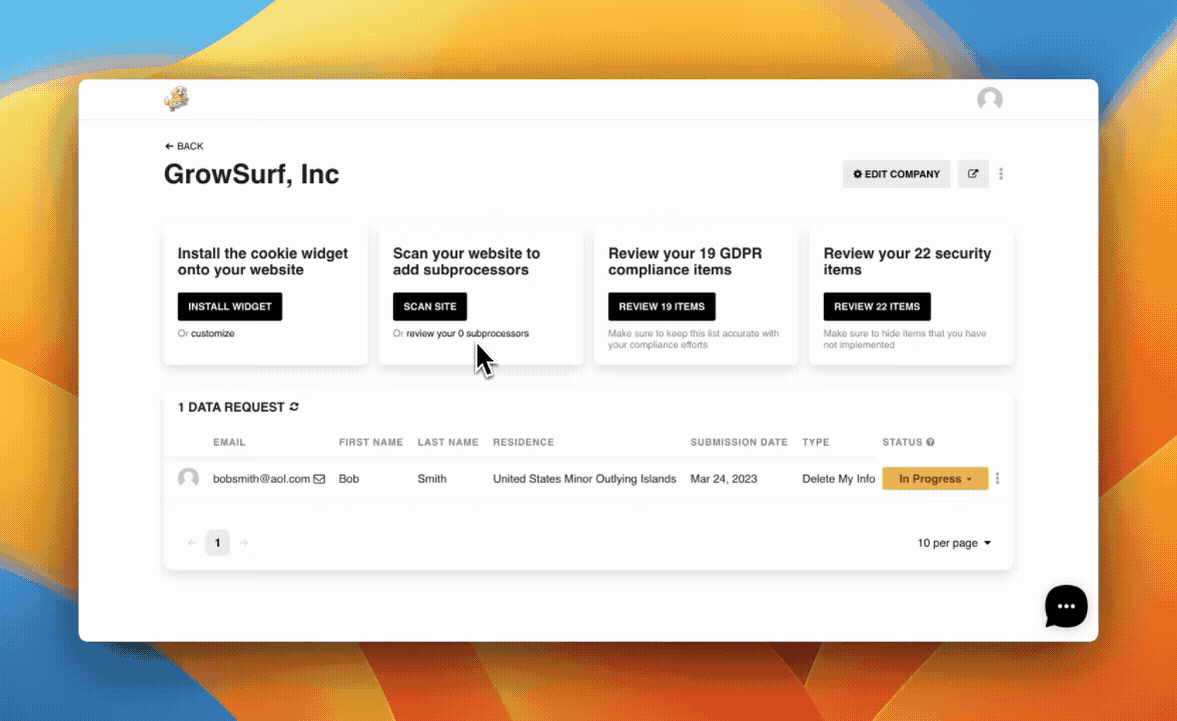Open row actions menu for Bob Smith

pos(997,479)
